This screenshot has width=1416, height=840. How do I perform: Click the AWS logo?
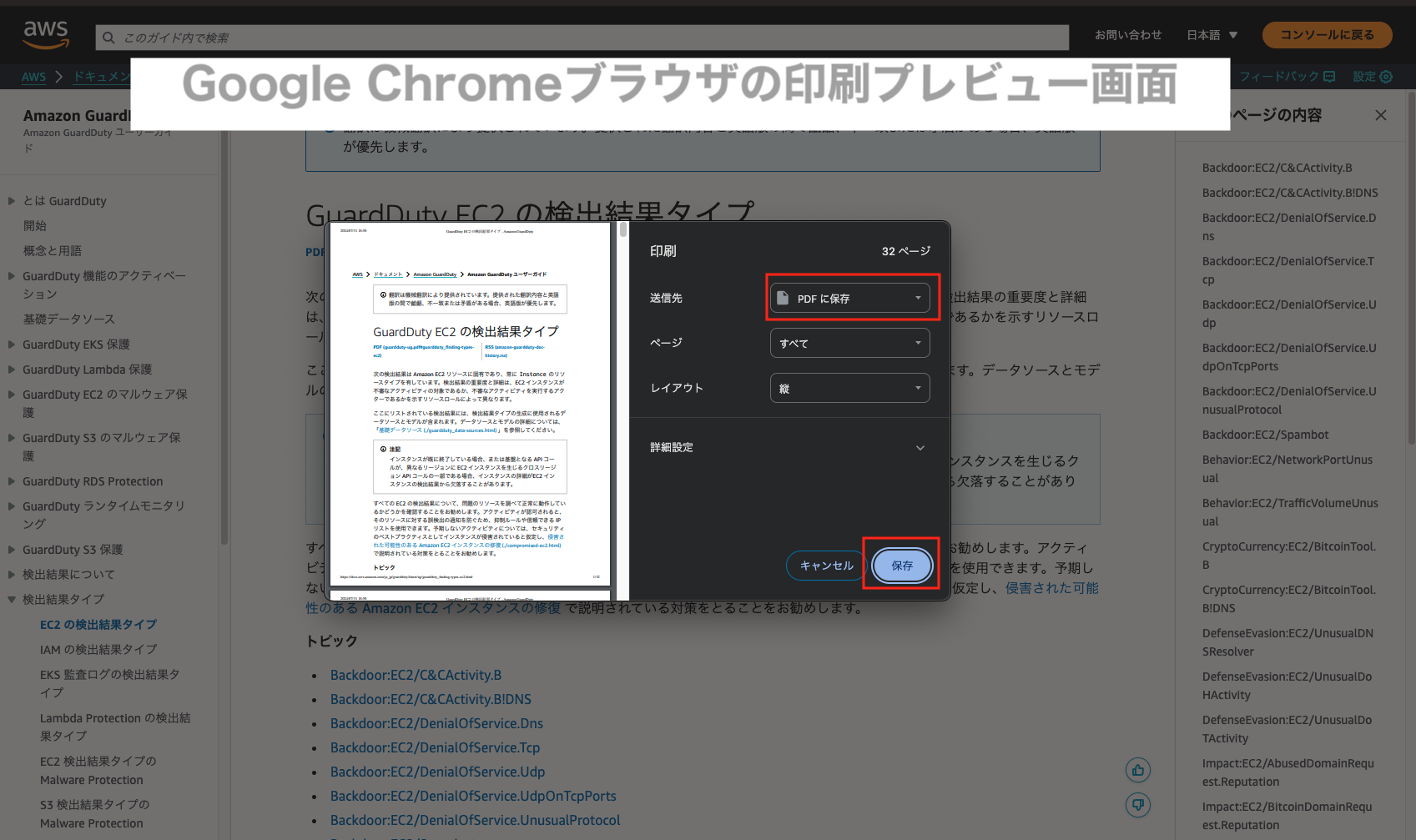point(46,34)
